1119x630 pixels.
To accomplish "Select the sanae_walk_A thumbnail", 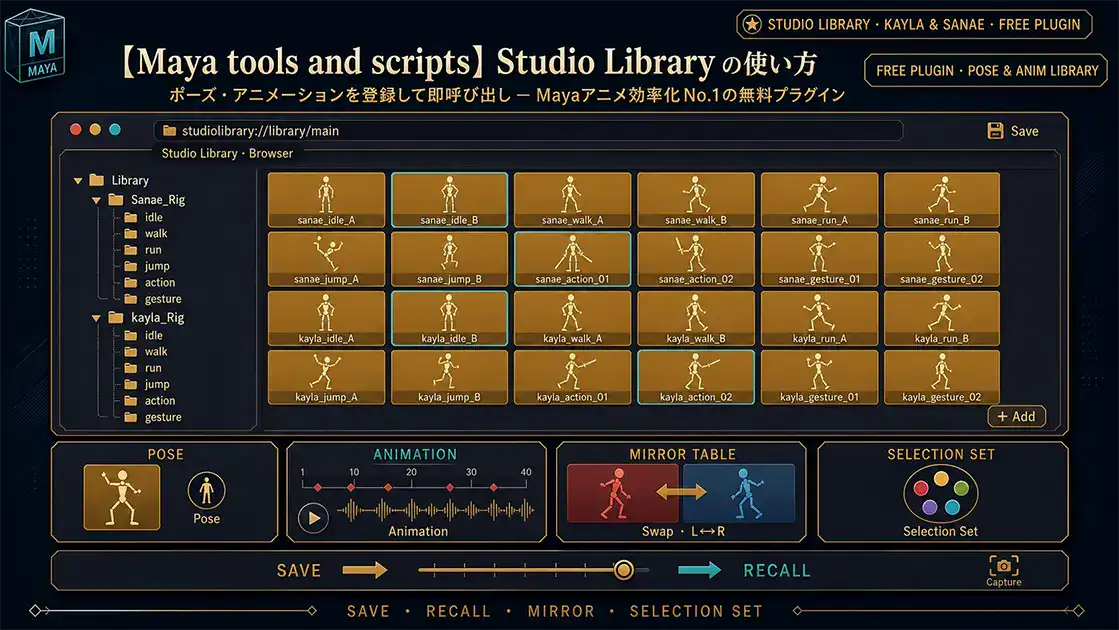I will [572, 200].
